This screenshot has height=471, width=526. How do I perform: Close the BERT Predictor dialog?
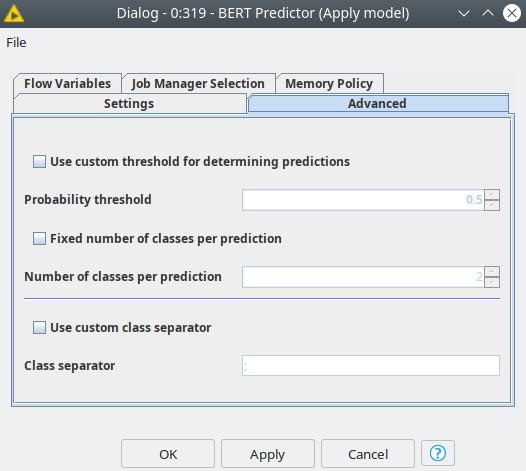[512, 13]
